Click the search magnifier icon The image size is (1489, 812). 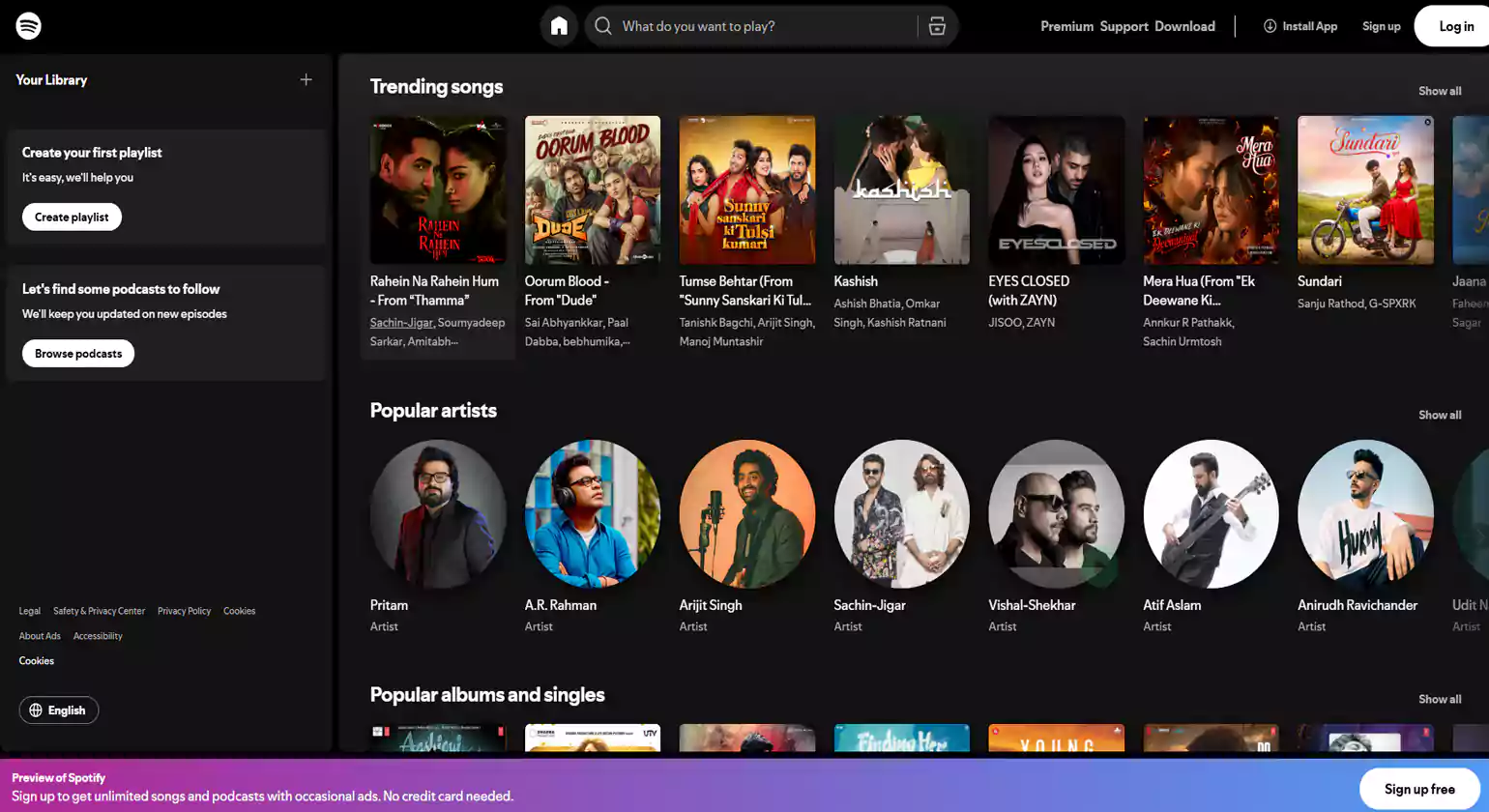(603, 26)
